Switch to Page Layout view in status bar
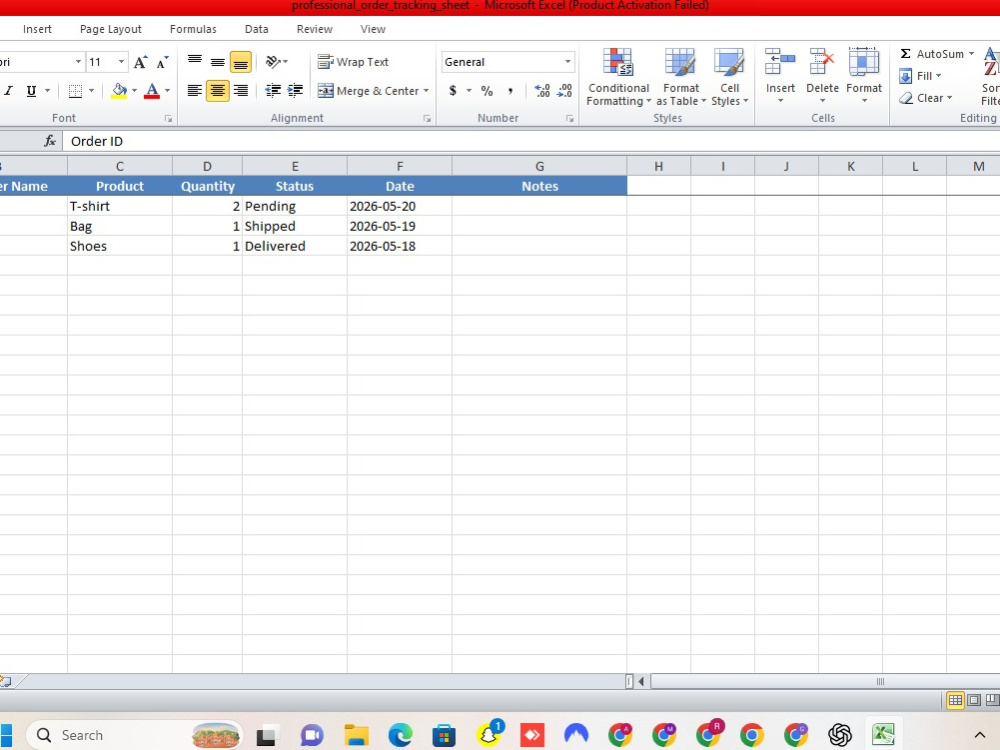This screenshot has height=750, width=1000. click(x=974, y=700)
